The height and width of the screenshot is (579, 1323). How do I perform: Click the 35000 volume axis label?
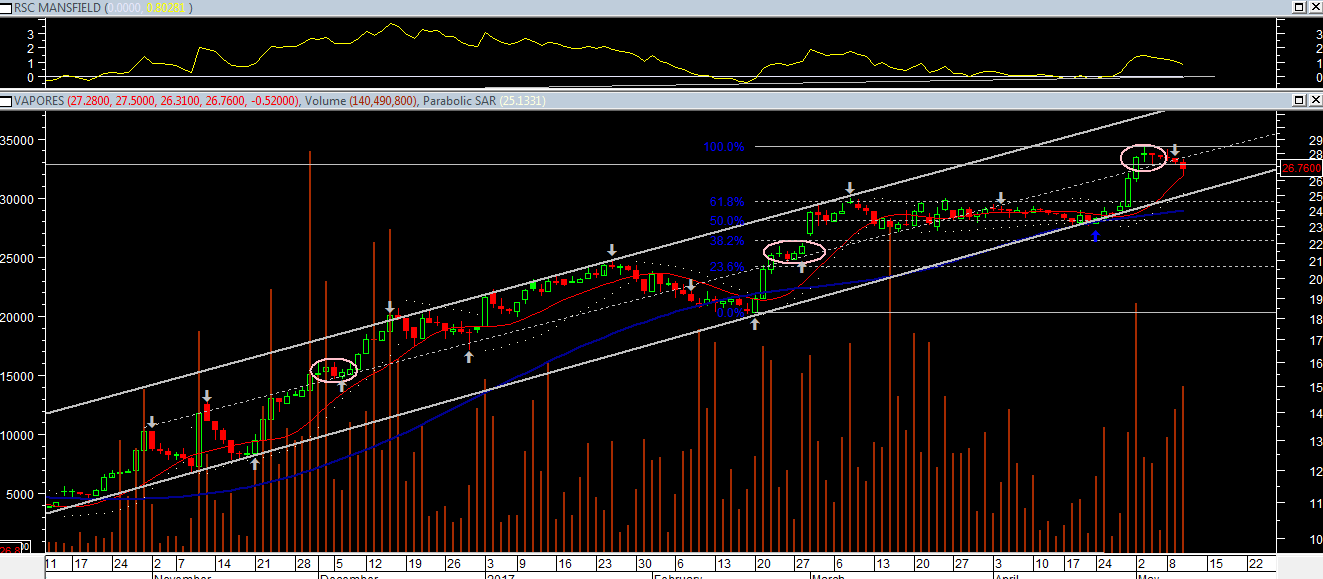pyautogui.click(x=18, y=141)
